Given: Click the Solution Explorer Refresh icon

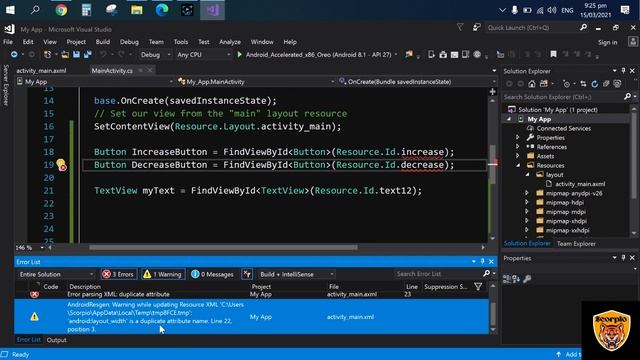Looking at the screenshot, I should click(595, 84).
